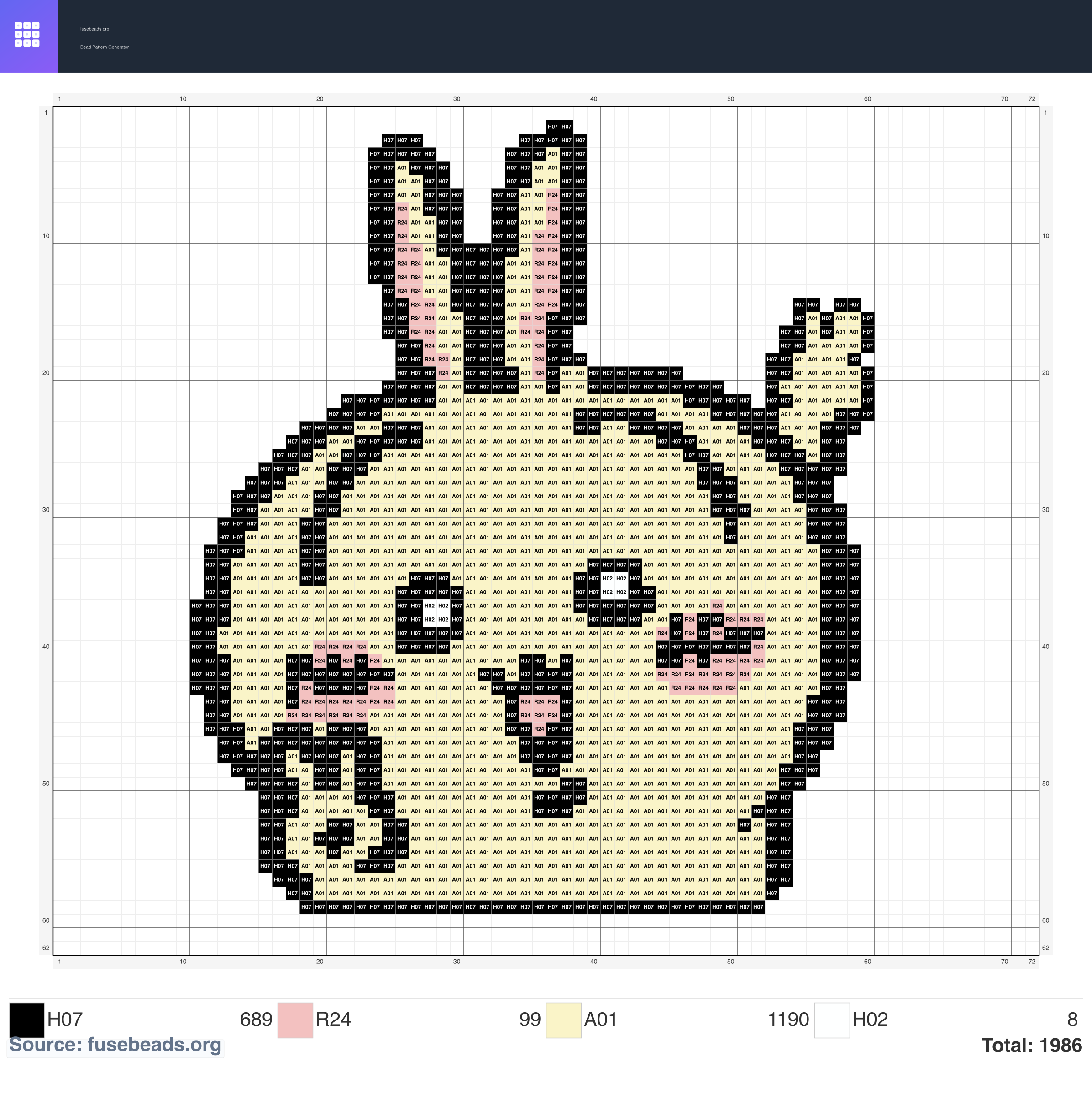Open the Source: fusebeads.org link
The height and width of the screenshot is (1119, 1092).
click(115, 1045)
